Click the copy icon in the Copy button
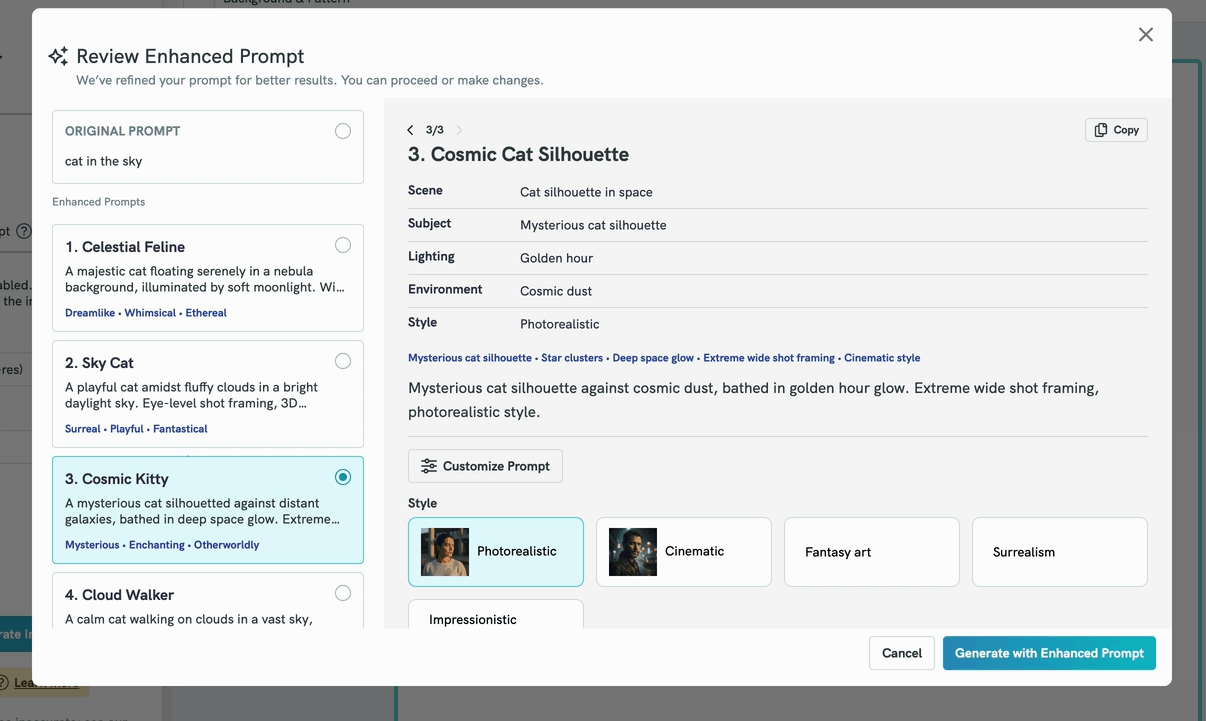 point(1101,130)
